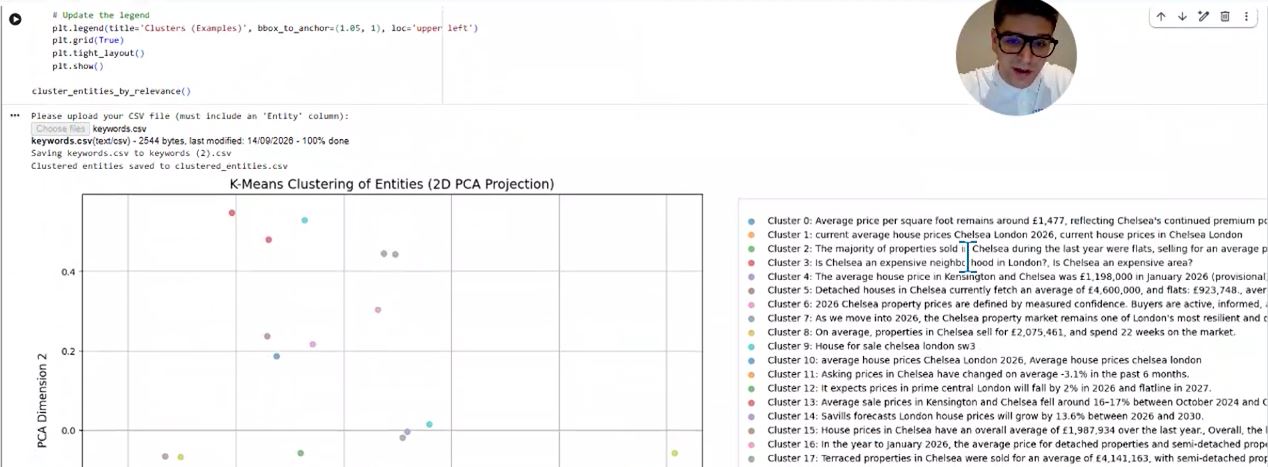Click the Cluster 1 orange legend marker

pyautogui.click(x=751, y=235)
